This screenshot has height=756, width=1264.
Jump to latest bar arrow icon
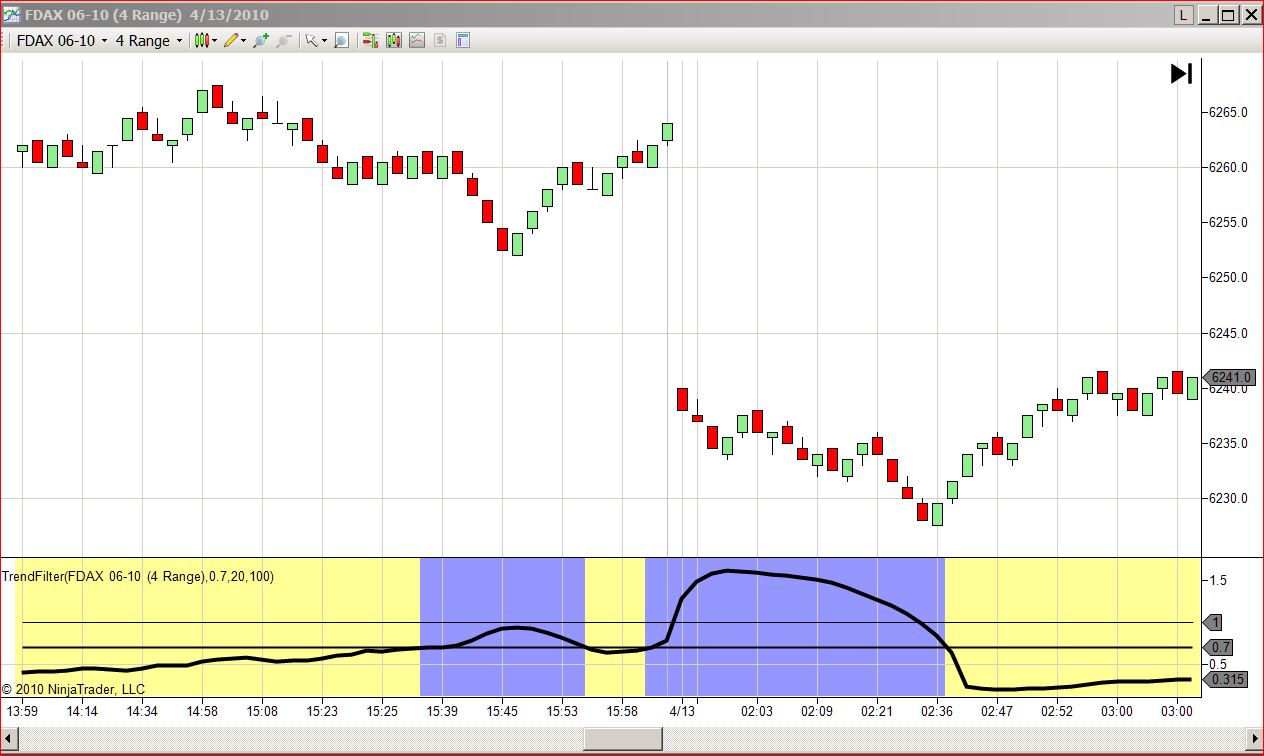tap(1181, 74)
